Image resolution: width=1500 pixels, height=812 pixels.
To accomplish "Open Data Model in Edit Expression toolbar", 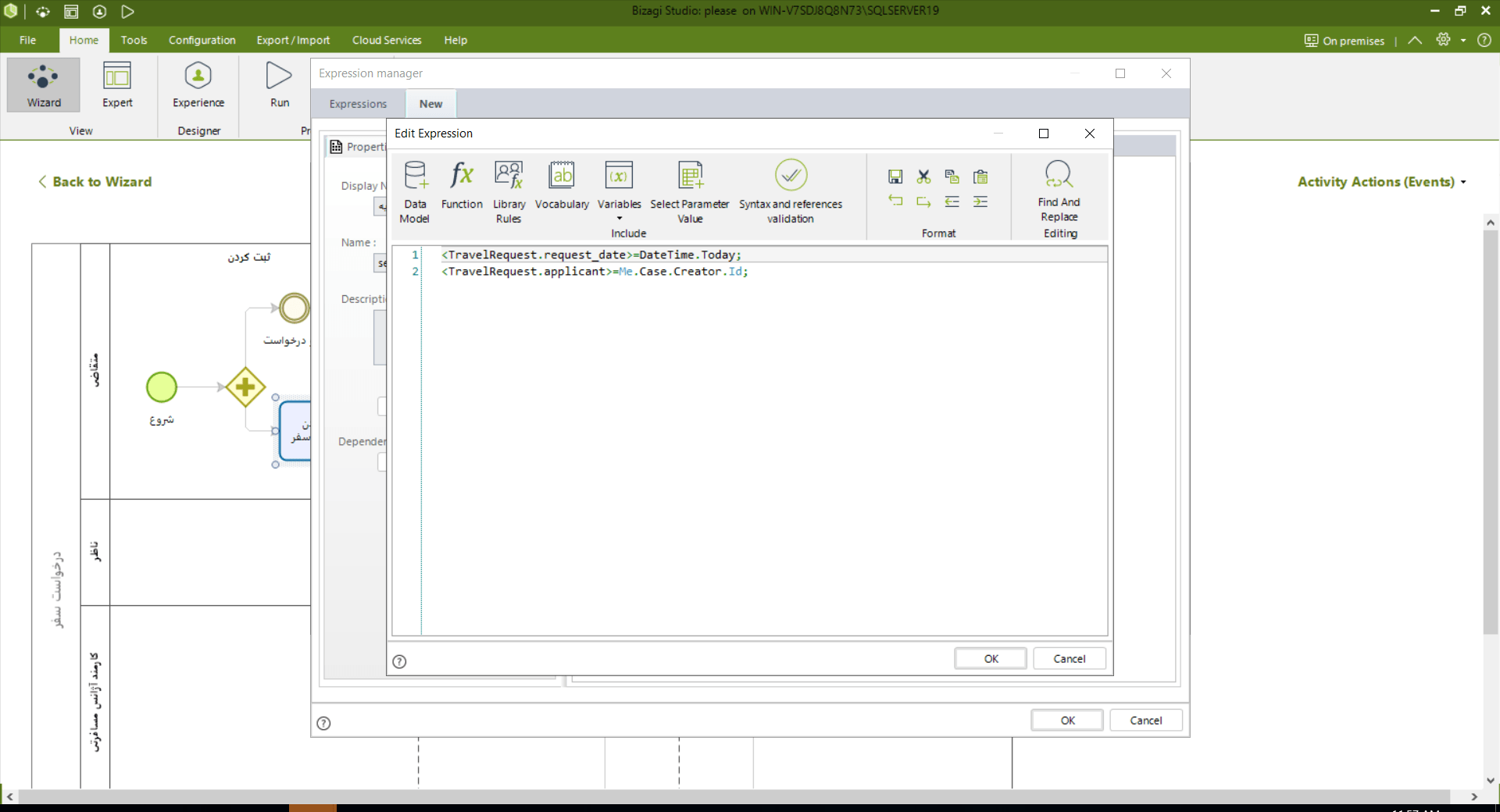I will (415, 192).
